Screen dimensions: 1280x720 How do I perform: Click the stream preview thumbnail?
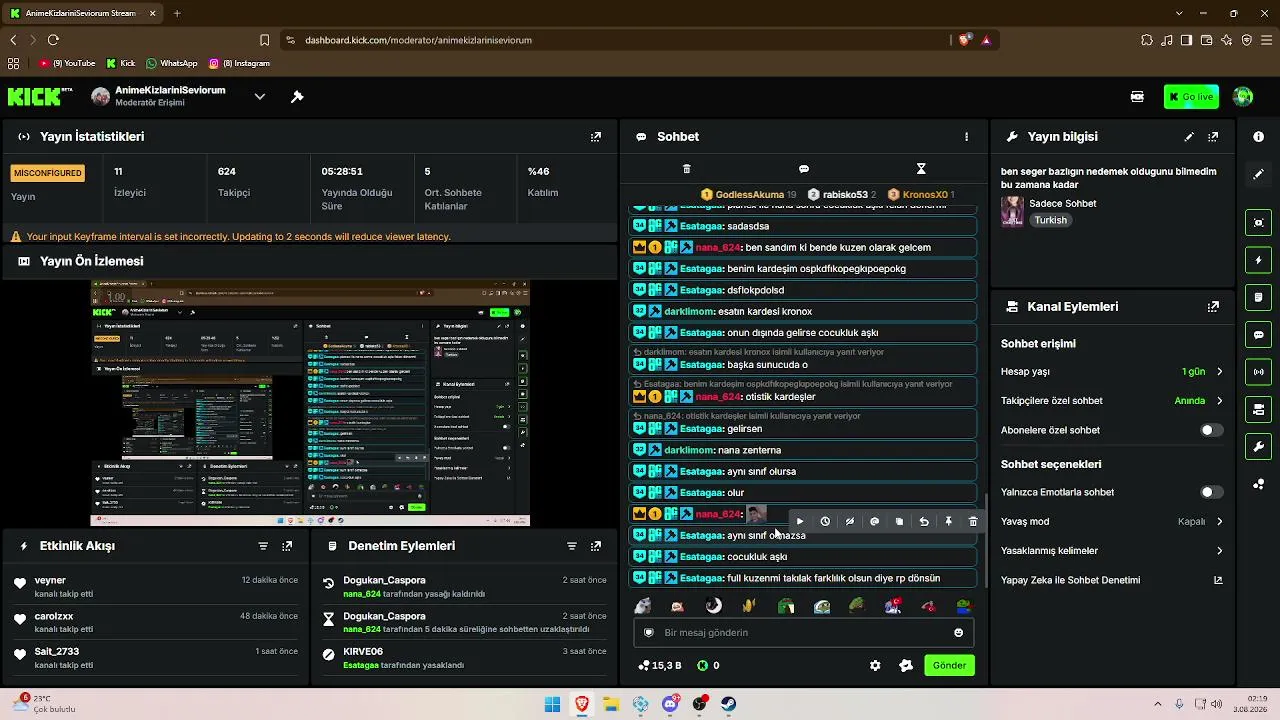tap(310, 403)
